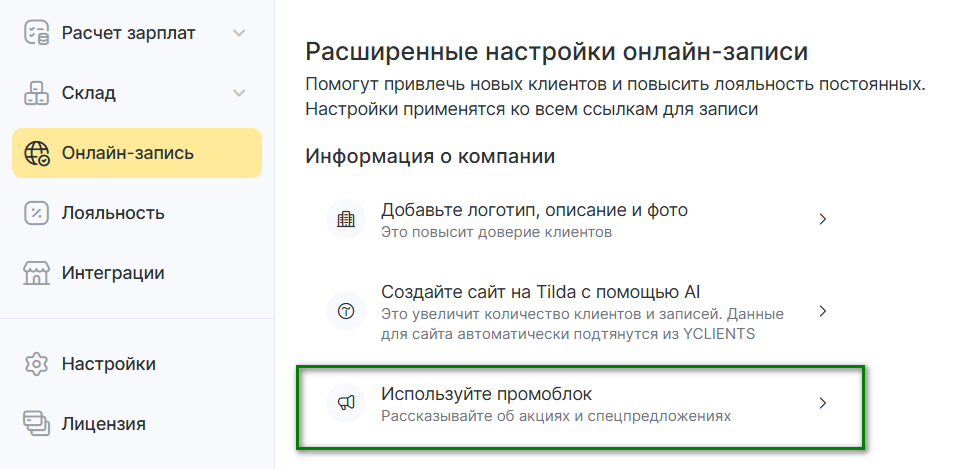Screen dimensions: 979x469
Task: Click the integrations storefront icon
Action: [x=36, y=273]
